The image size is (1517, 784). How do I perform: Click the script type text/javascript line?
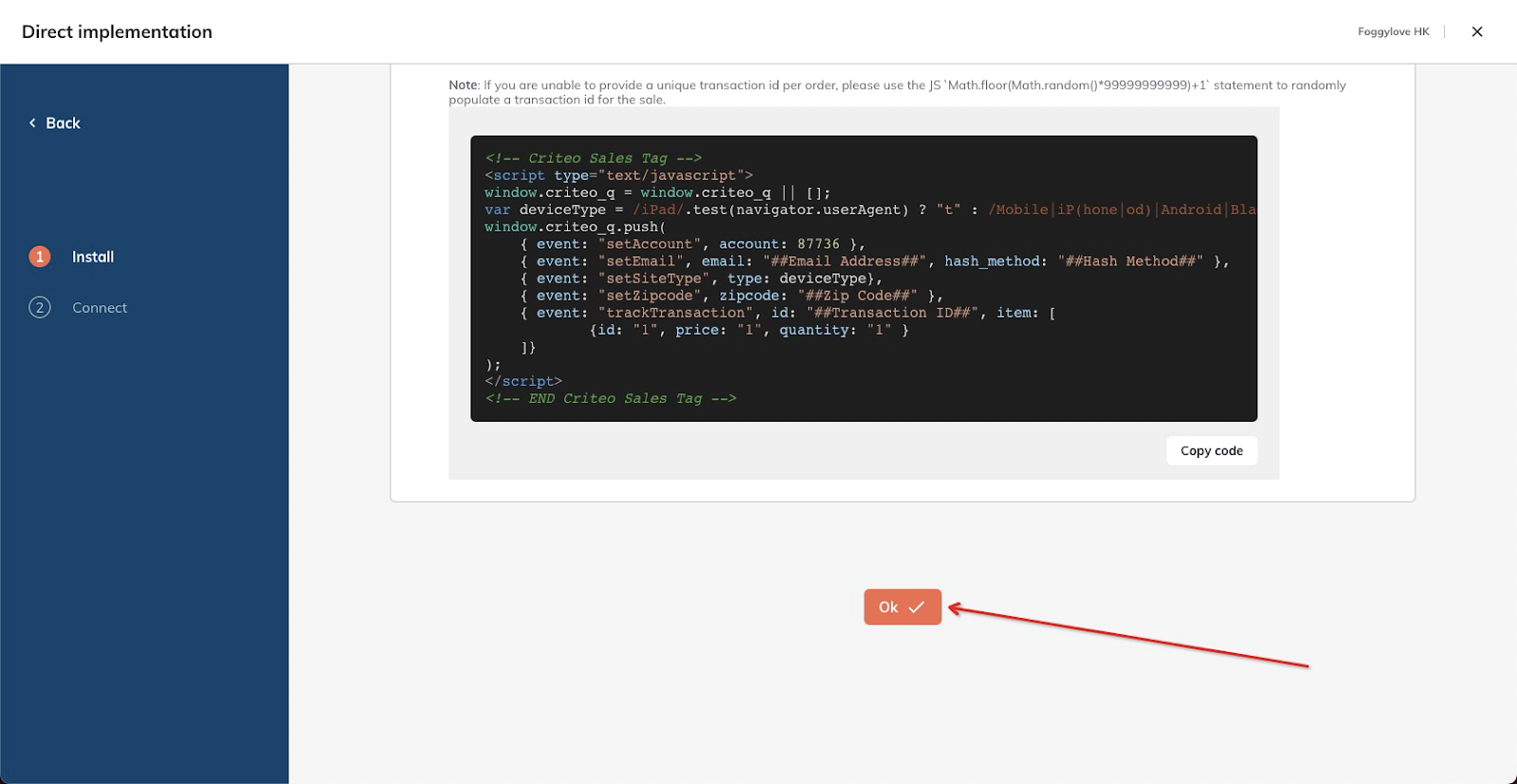point(618,175)
